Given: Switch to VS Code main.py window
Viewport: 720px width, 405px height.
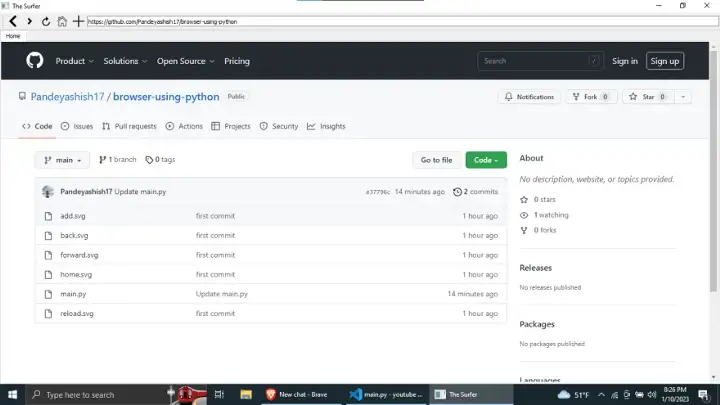Looking at the screenshot, I should click(x=386, y=394).
